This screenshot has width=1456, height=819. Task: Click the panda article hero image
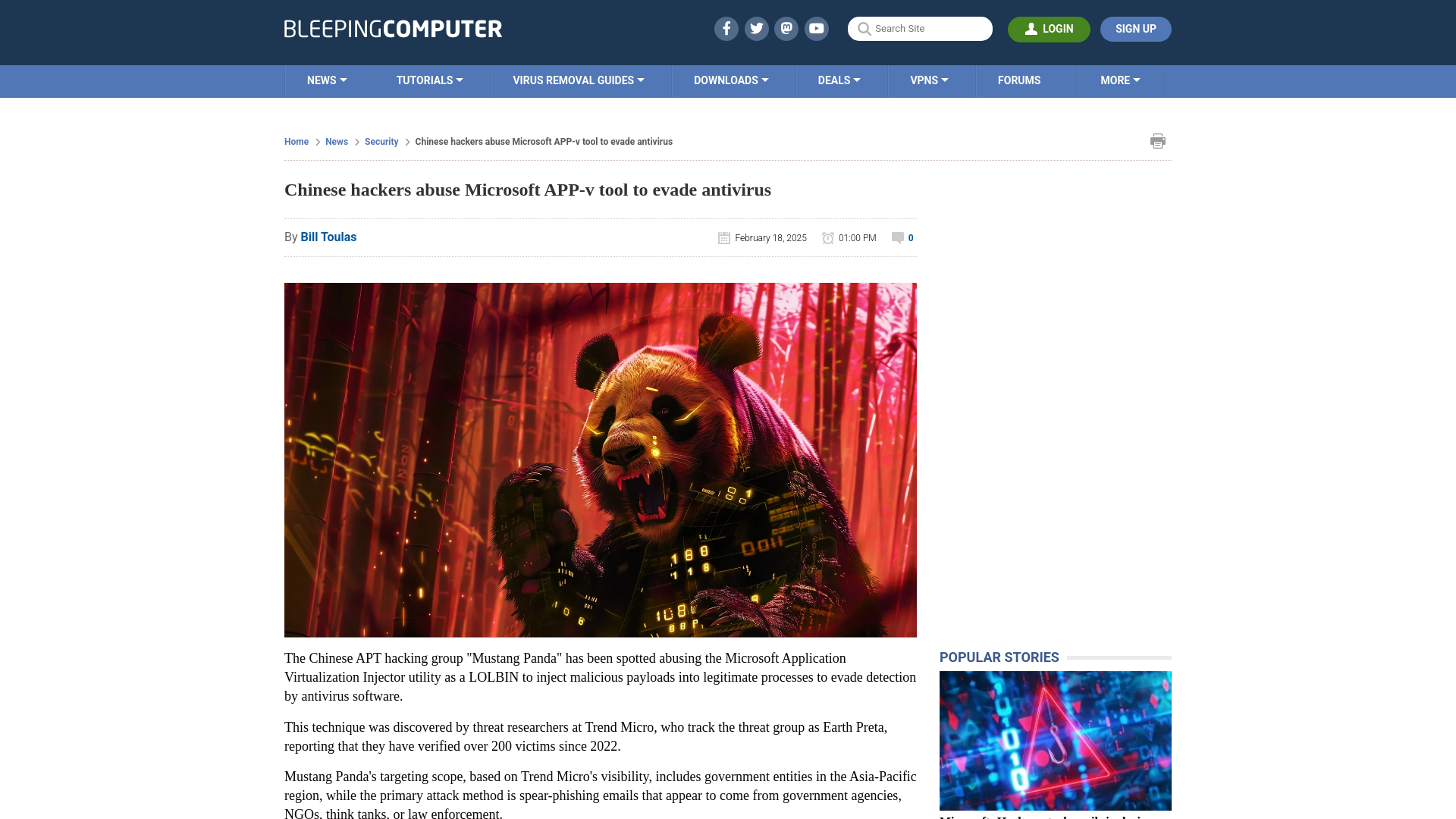(x=601, y=460)
